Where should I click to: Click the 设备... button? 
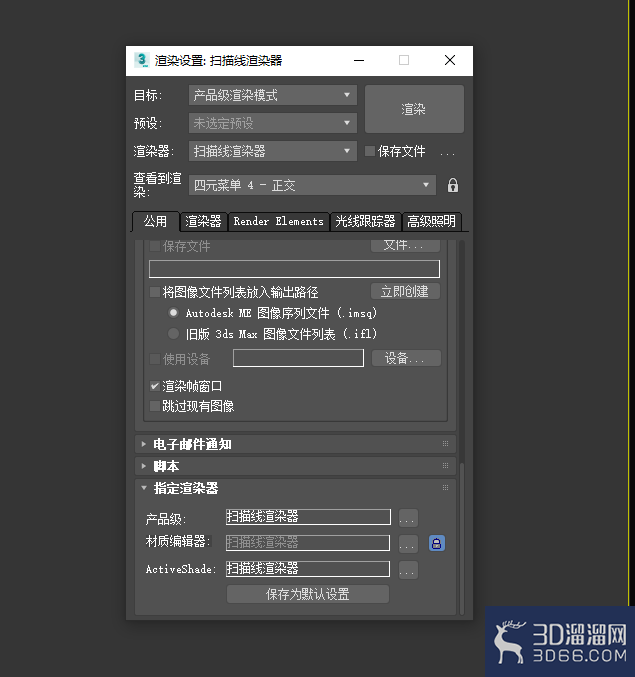[x=406, y=358]
